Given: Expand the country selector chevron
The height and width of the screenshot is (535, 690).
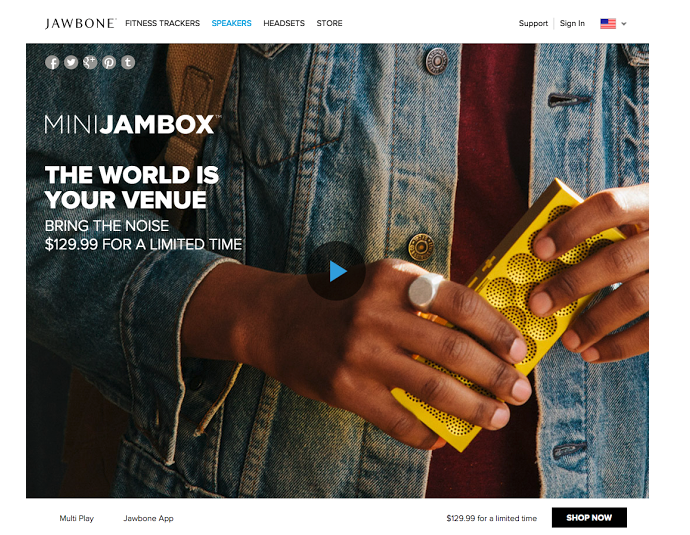Looking at the screenshot, I should point(624,24).
